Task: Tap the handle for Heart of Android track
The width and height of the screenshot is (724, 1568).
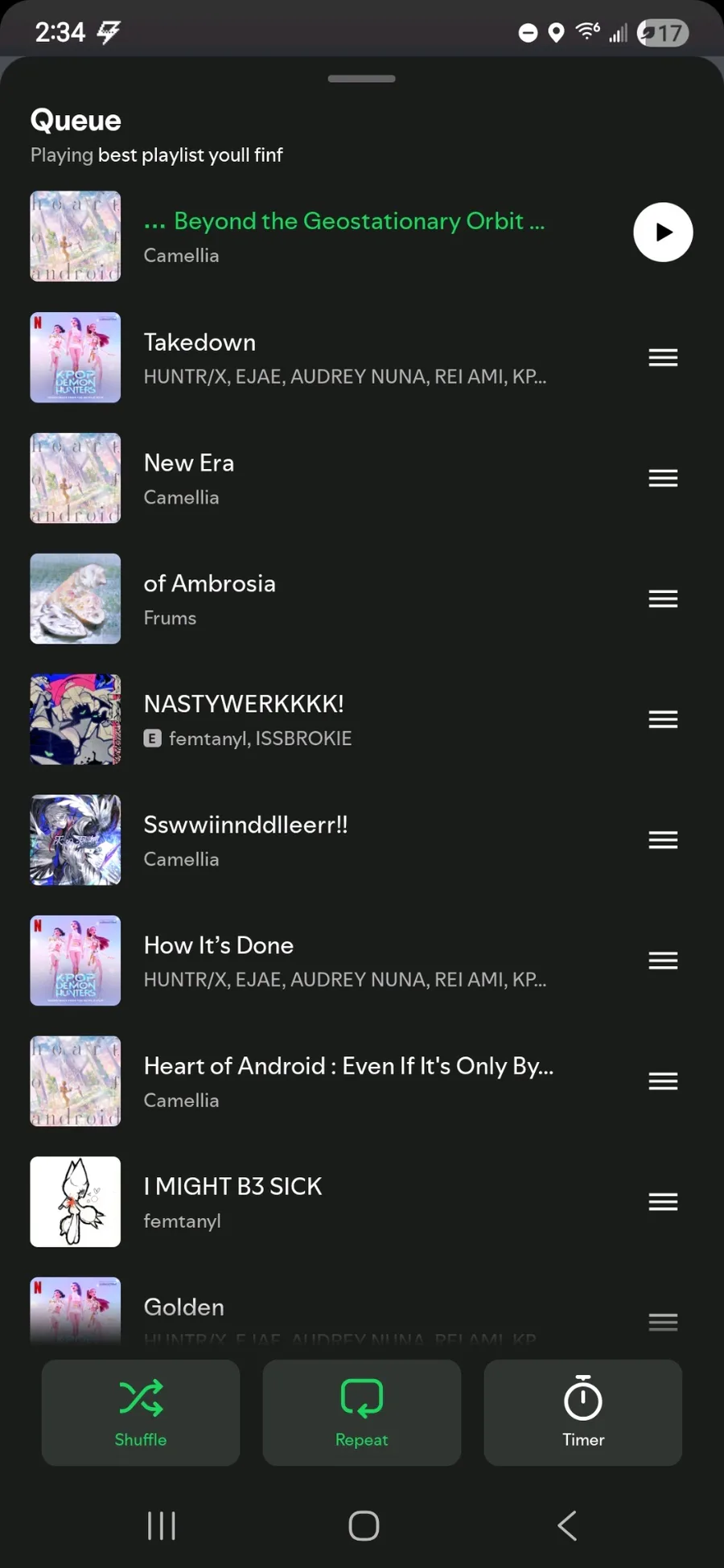Action: tap(663, 1081)
